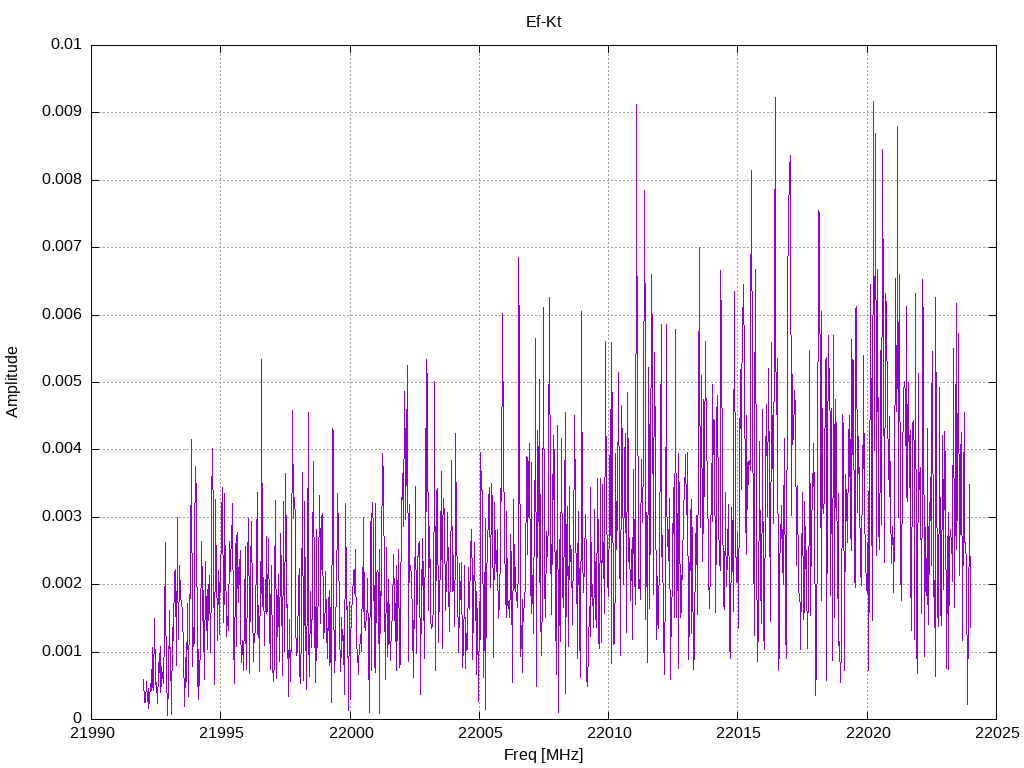Select the 0.005 y-axis tick value
Screen dimensions: 1024x768
[62, 381]
